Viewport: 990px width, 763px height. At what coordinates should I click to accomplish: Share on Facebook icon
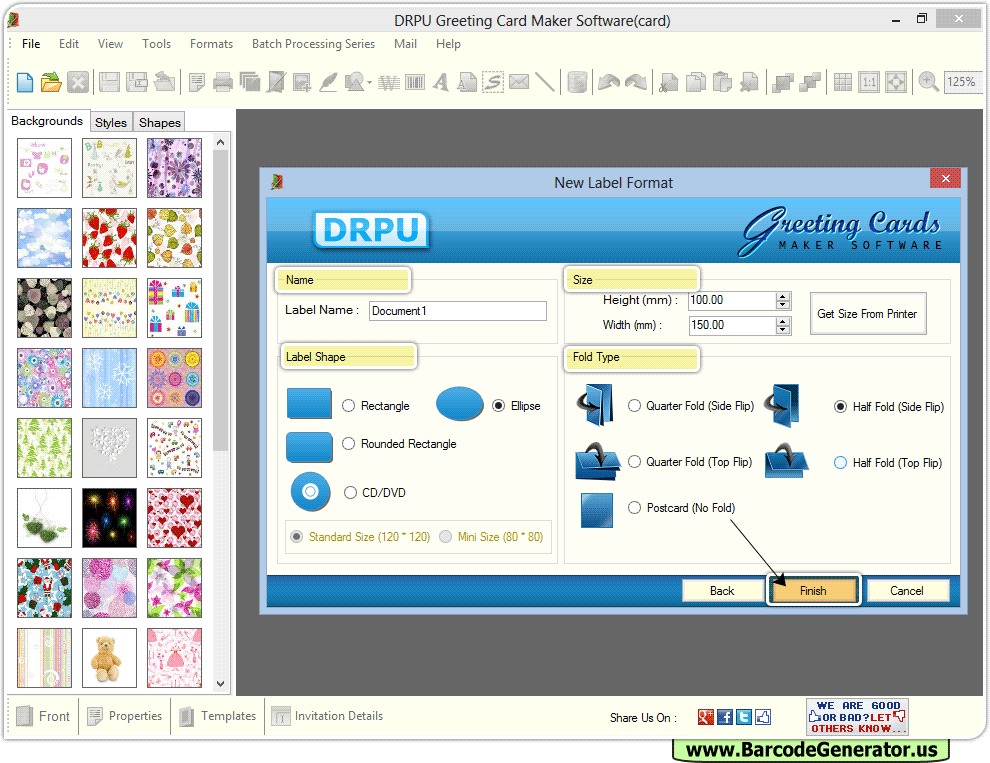[725, 717]
